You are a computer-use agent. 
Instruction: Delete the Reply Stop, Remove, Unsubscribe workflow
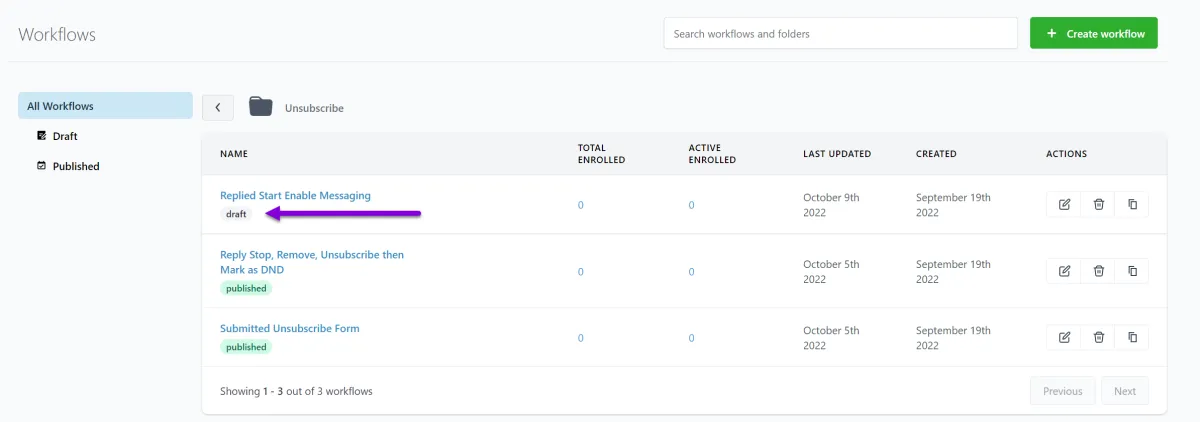[1098, 271]
